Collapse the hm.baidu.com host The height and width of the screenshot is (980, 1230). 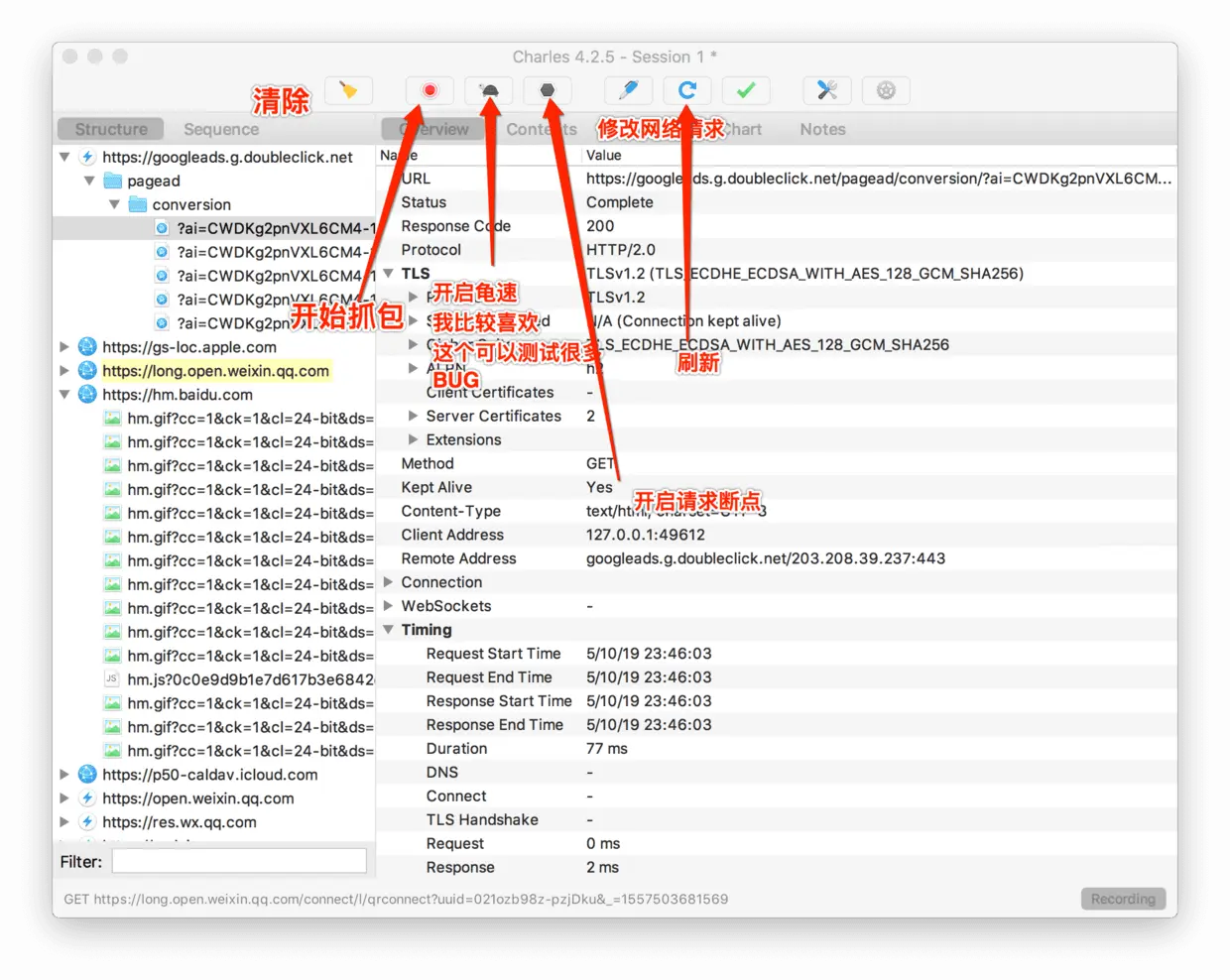tap(64, 395)
